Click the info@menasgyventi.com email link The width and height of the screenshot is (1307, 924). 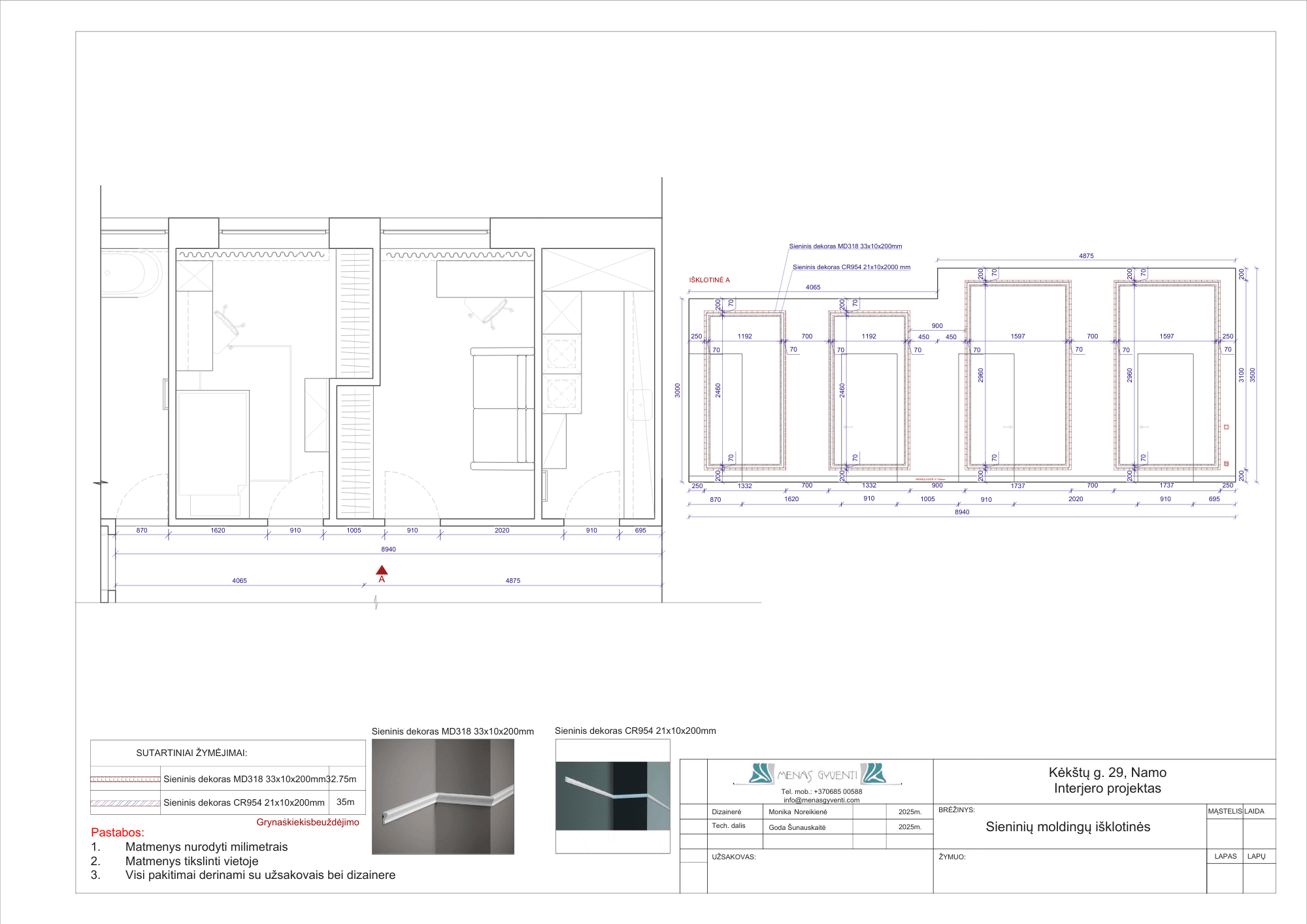point(821,800)
